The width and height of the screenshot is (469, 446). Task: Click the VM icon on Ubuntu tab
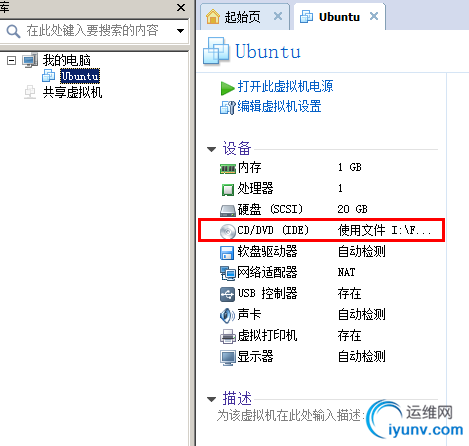[x=307, y=16]
